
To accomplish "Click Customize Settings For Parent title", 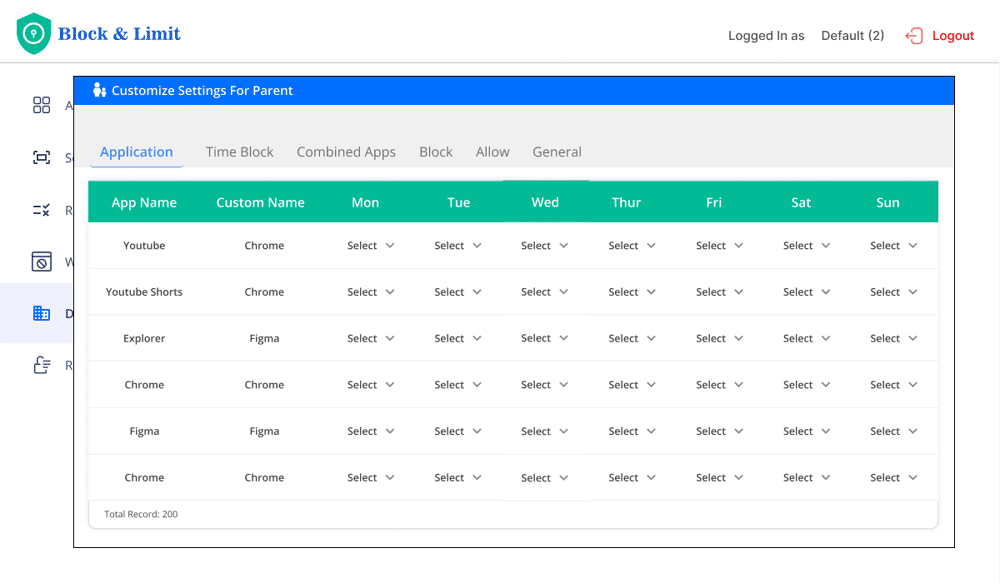I will tap(202, 91).
